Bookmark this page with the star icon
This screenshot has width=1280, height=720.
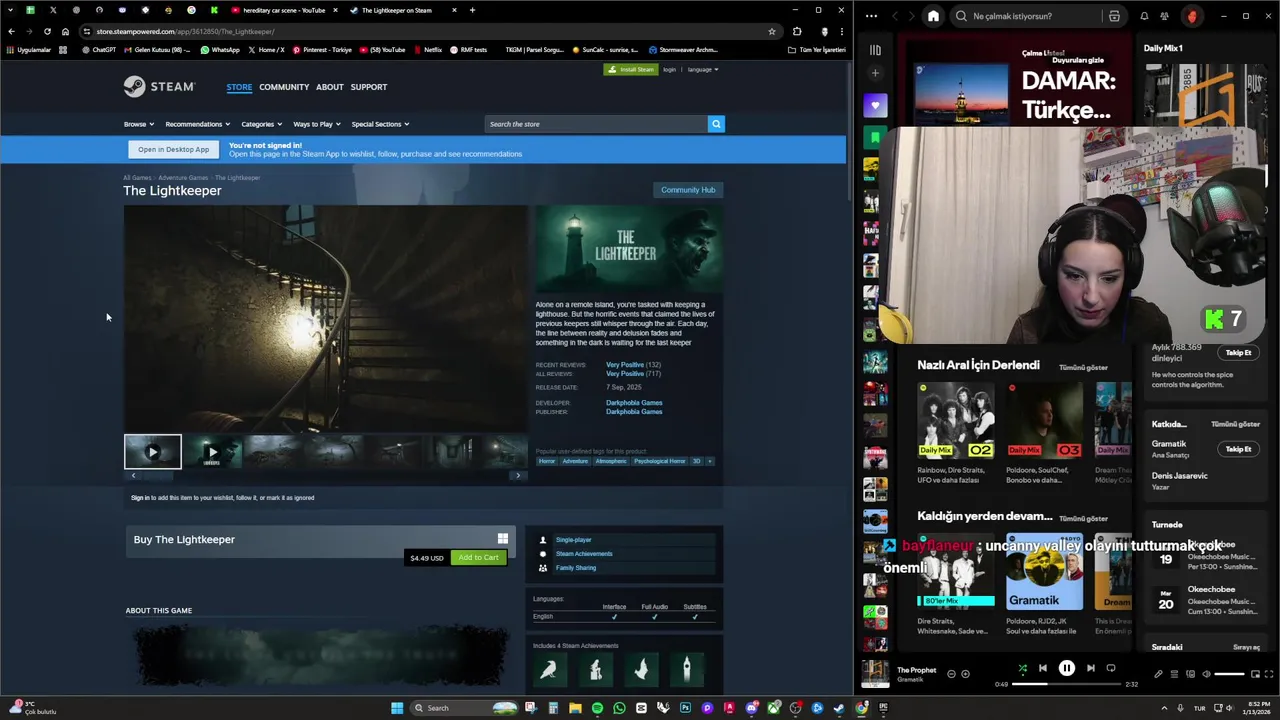click(772, 31)
